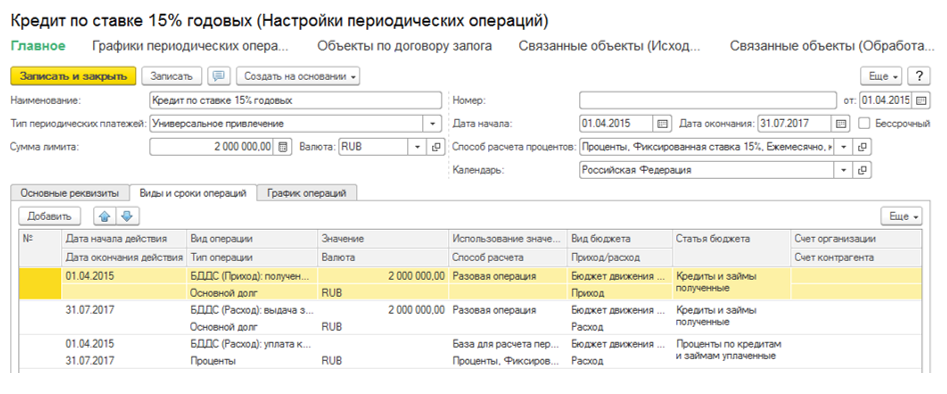Viewport: 947px width, 394px height.
Task: Move row down with the down arrow
Action: tap(126, 216)
